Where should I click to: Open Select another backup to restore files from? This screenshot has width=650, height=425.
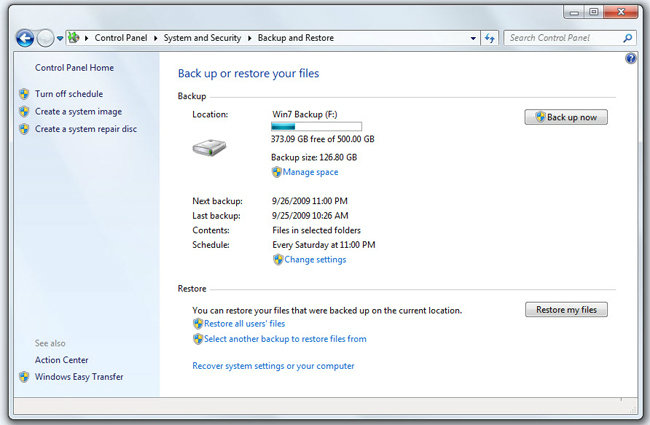(x=285, y=339)
